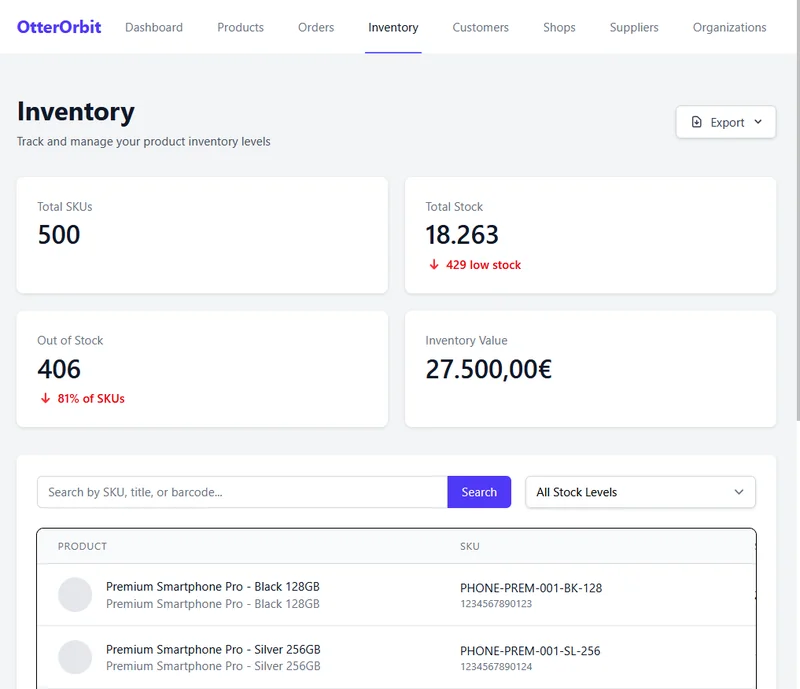The image size is (800, 689).
Task: Open the Customers tab
Action: coord(480,27)
